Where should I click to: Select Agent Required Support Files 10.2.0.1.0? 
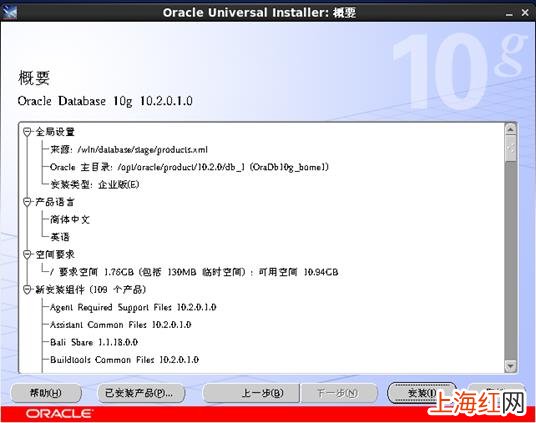[x=133, y=307]
